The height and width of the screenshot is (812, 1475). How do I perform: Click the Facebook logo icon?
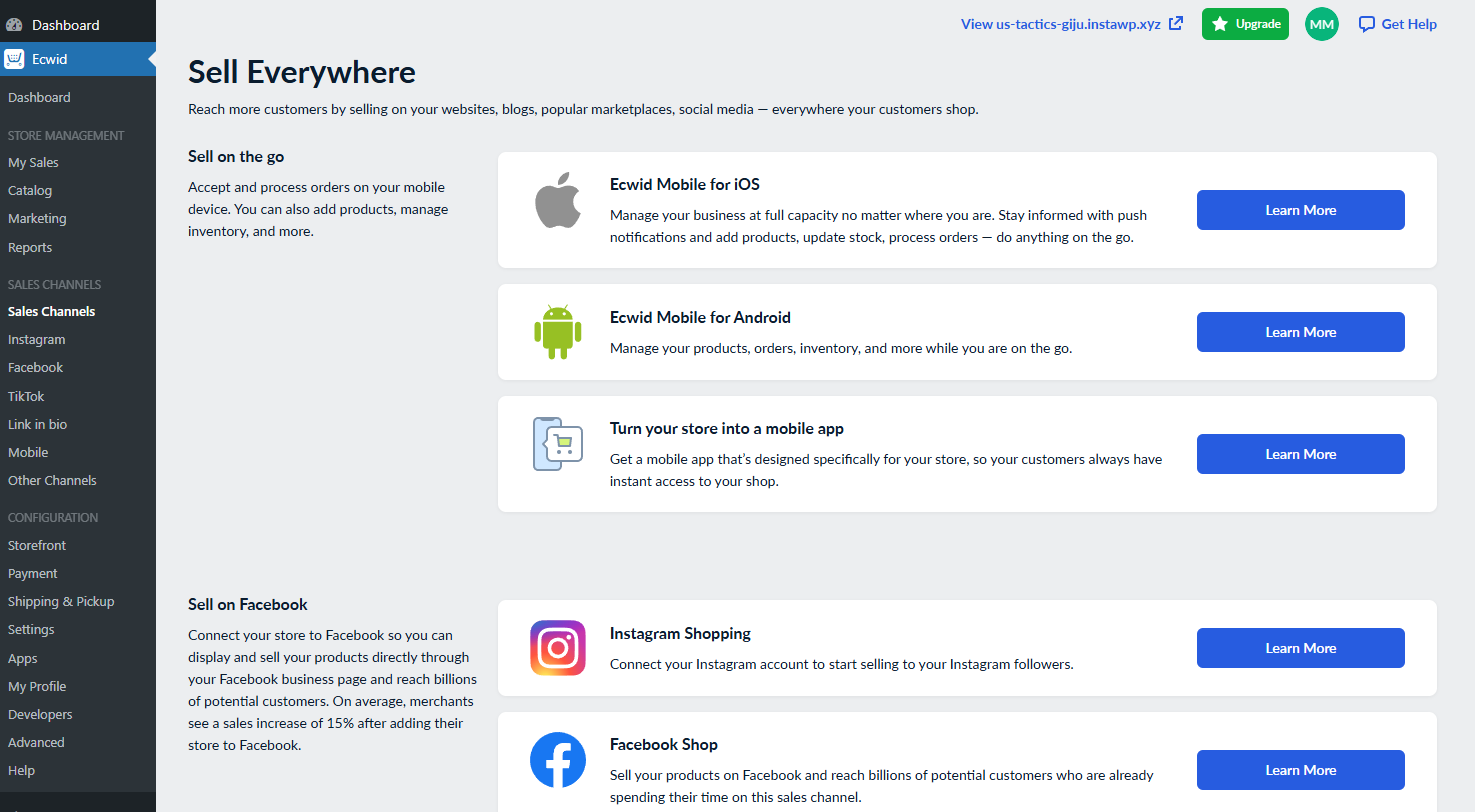(x=558, y=760)
